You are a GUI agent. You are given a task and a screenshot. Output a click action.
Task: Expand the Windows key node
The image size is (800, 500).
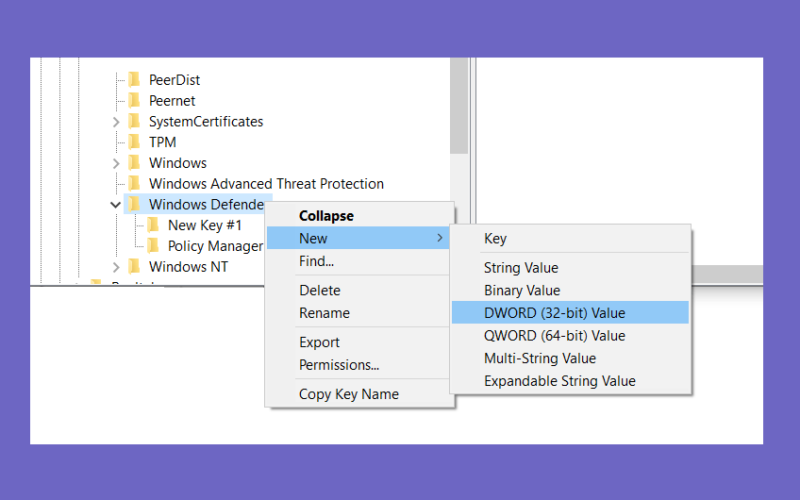pos(116,163)
